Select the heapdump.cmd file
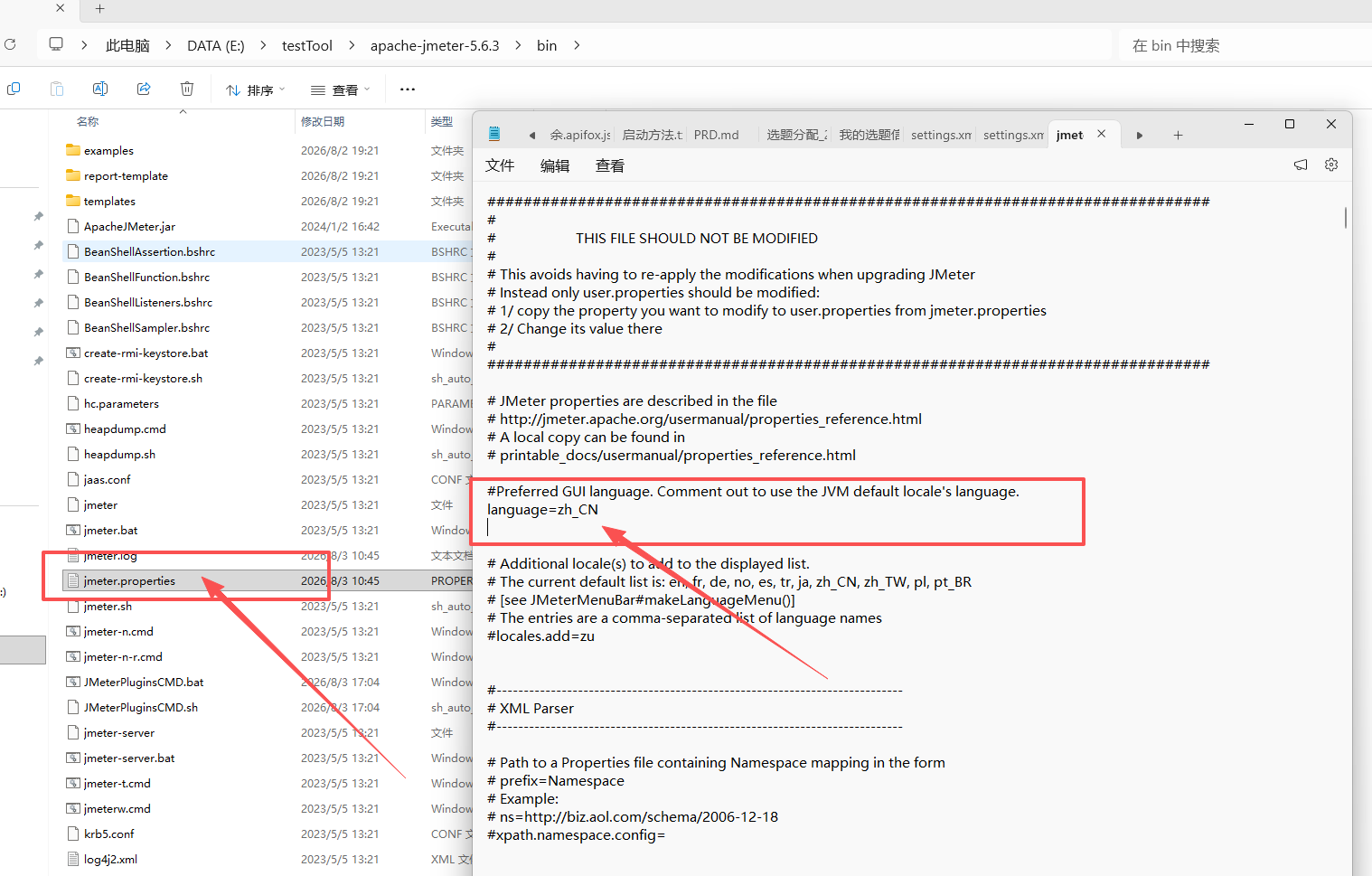The height and width of the screenshot is (876, 1372). [125, 429]
